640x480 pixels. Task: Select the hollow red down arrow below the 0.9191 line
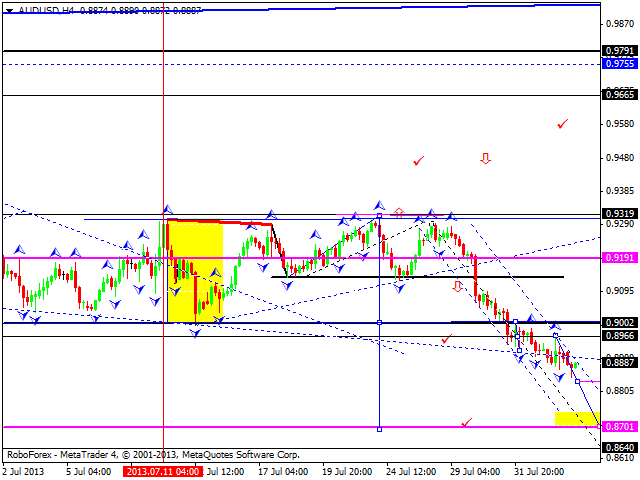(x=458, y=287)
